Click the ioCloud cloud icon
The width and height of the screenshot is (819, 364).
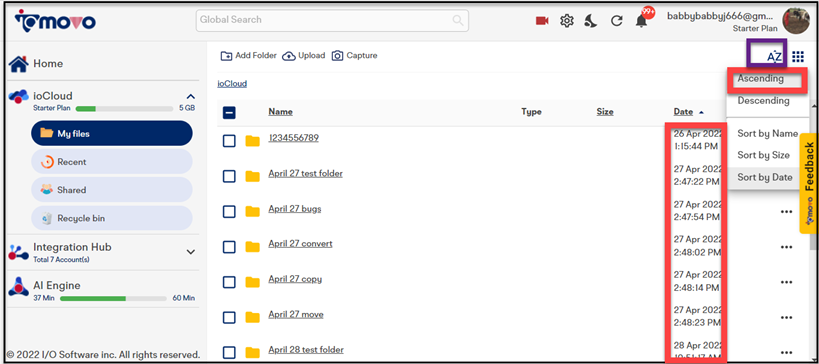coord(19,96)
